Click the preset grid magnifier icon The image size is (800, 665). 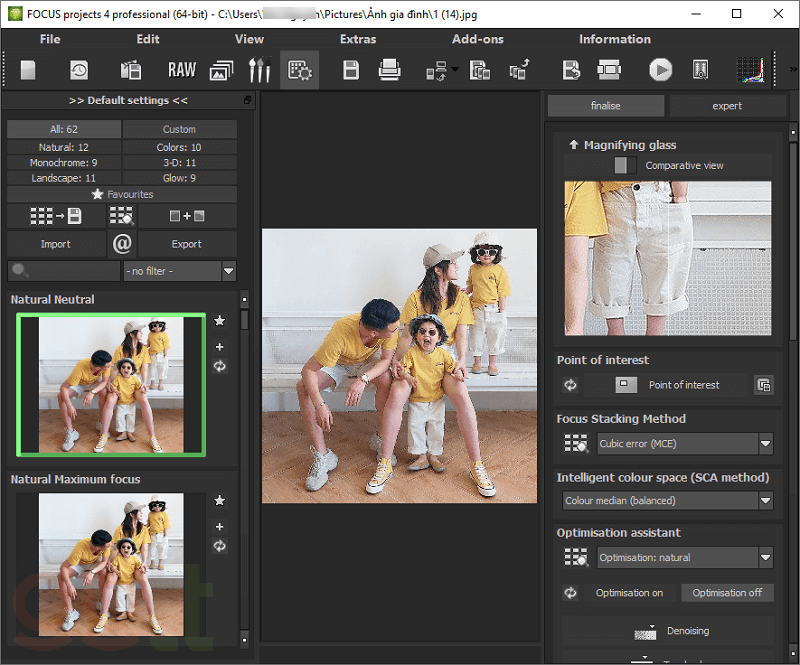122,216
